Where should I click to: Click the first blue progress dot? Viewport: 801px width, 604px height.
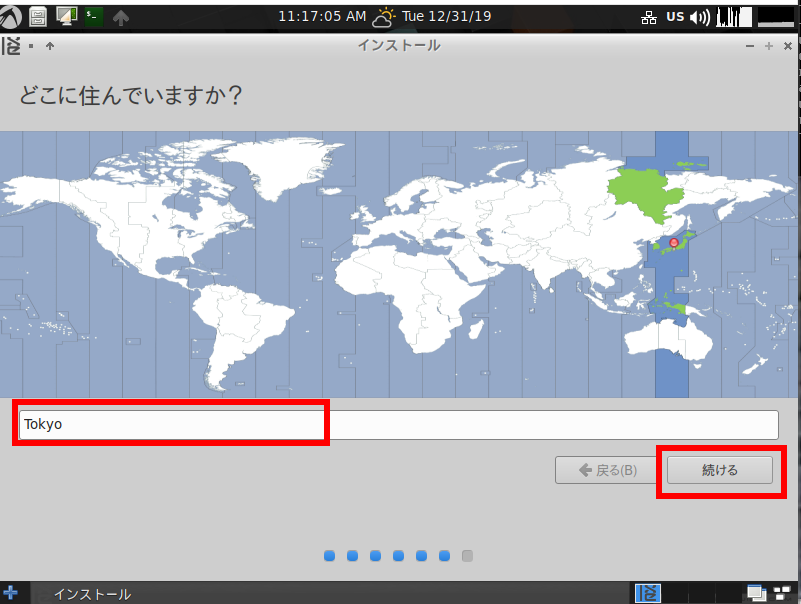(329, 555)
